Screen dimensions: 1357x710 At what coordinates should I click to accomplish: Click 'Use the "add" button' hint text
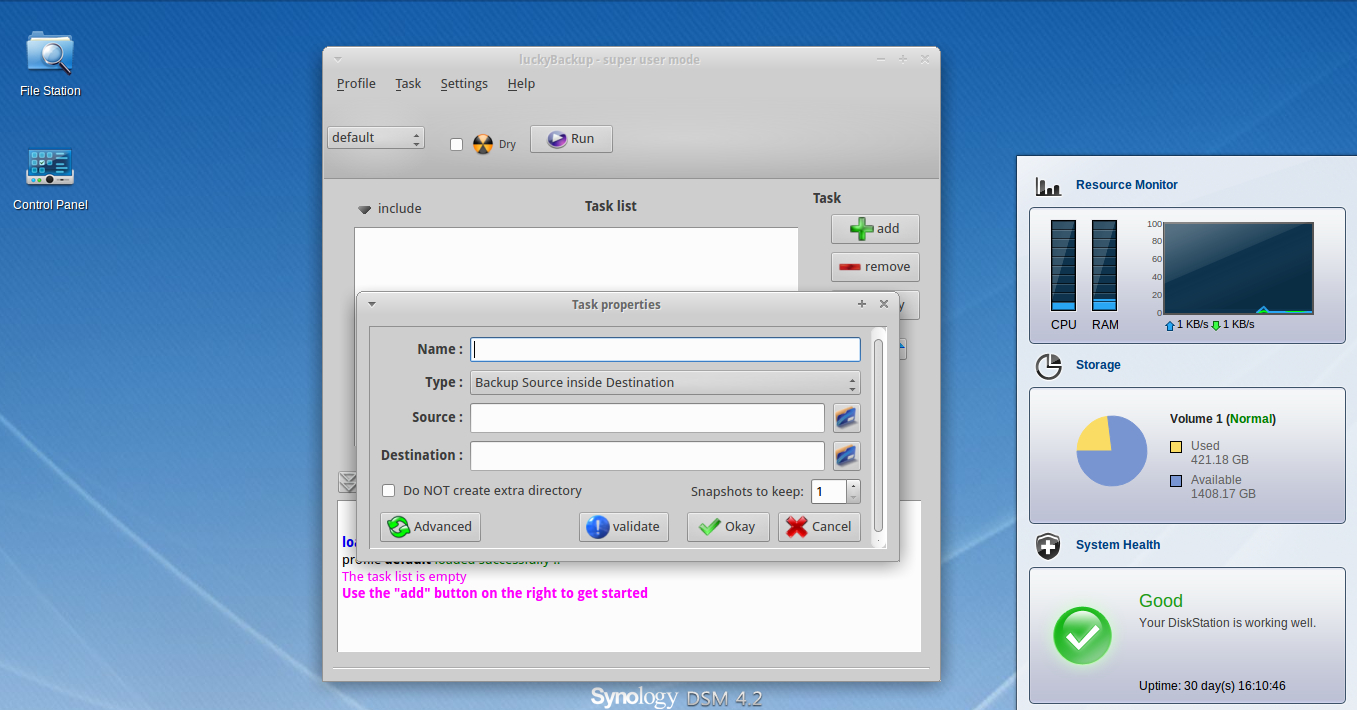coord(495,593)
